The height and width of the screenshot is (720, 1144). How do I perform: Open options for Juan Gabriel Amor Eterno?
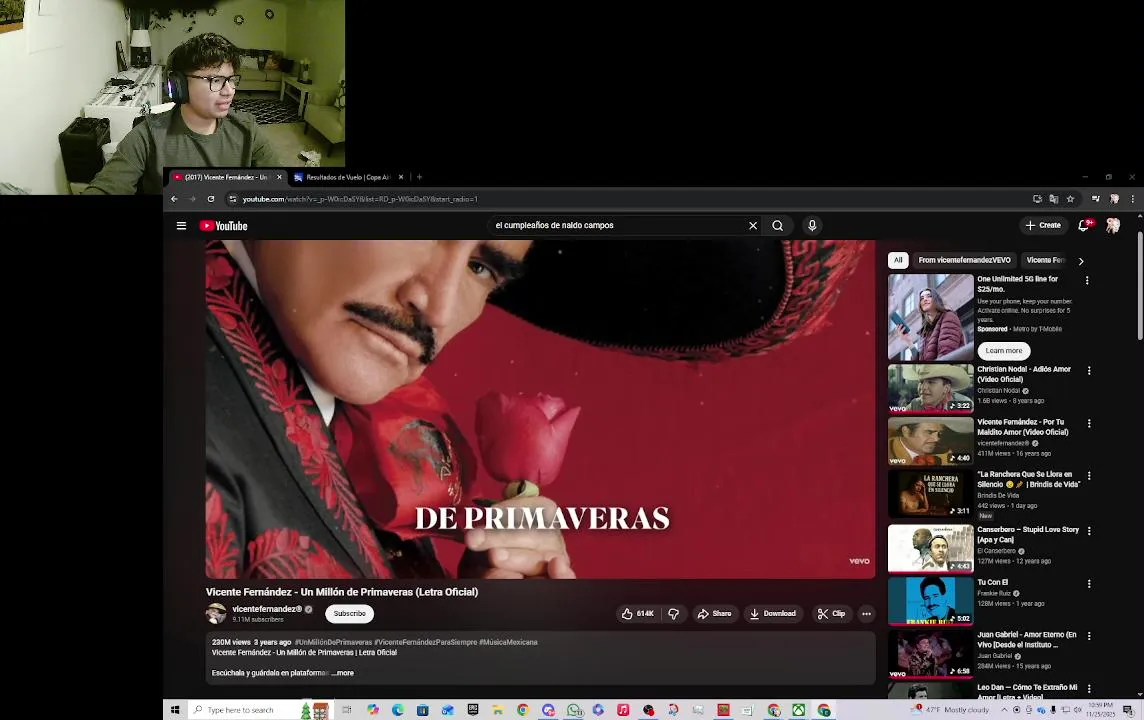coord(1089,636)
